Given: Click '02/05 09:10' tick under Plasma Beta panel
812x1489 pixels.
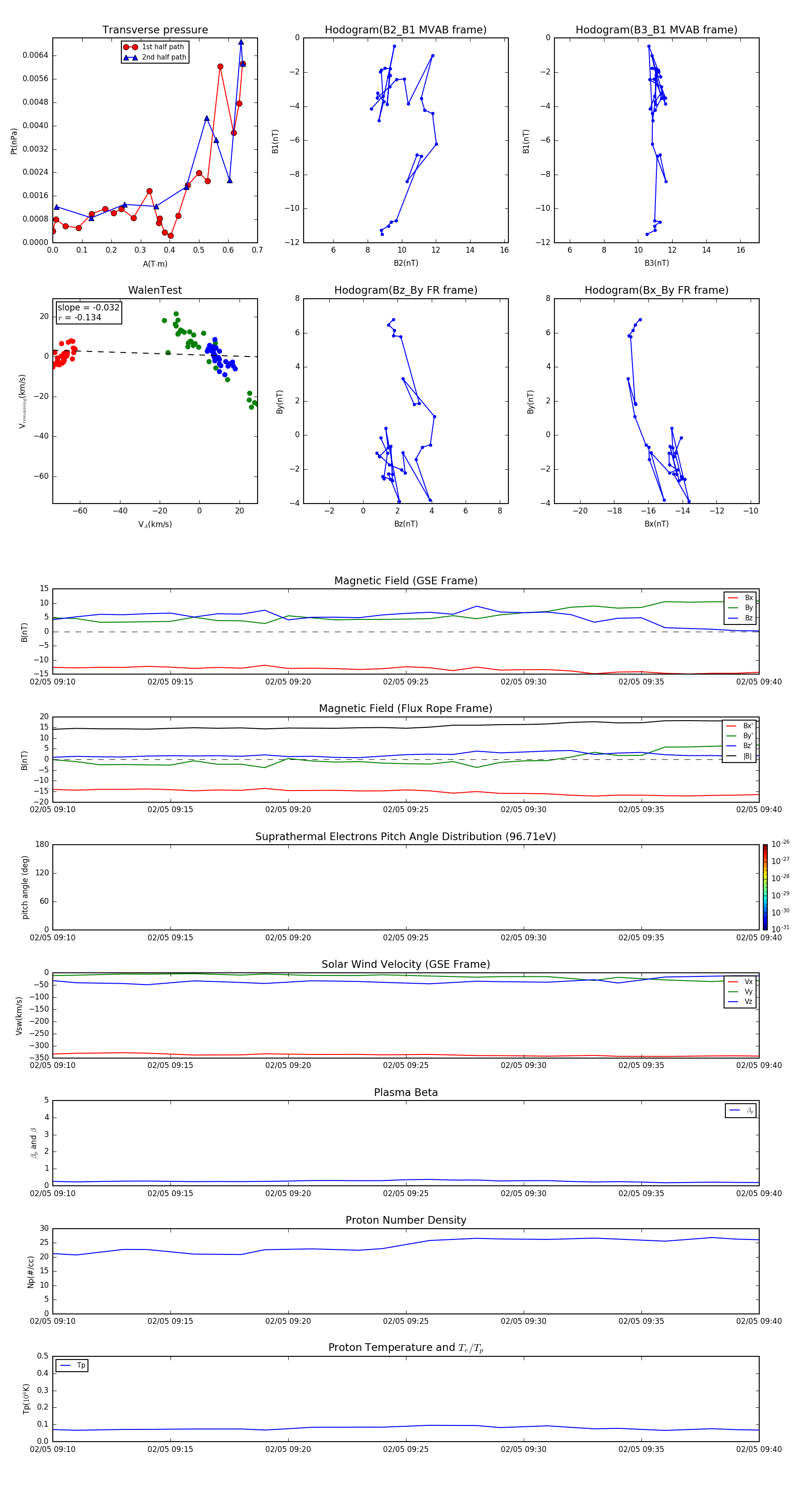Looking at the screenshot, I should pyautogui.click(x=53, y=1193).
